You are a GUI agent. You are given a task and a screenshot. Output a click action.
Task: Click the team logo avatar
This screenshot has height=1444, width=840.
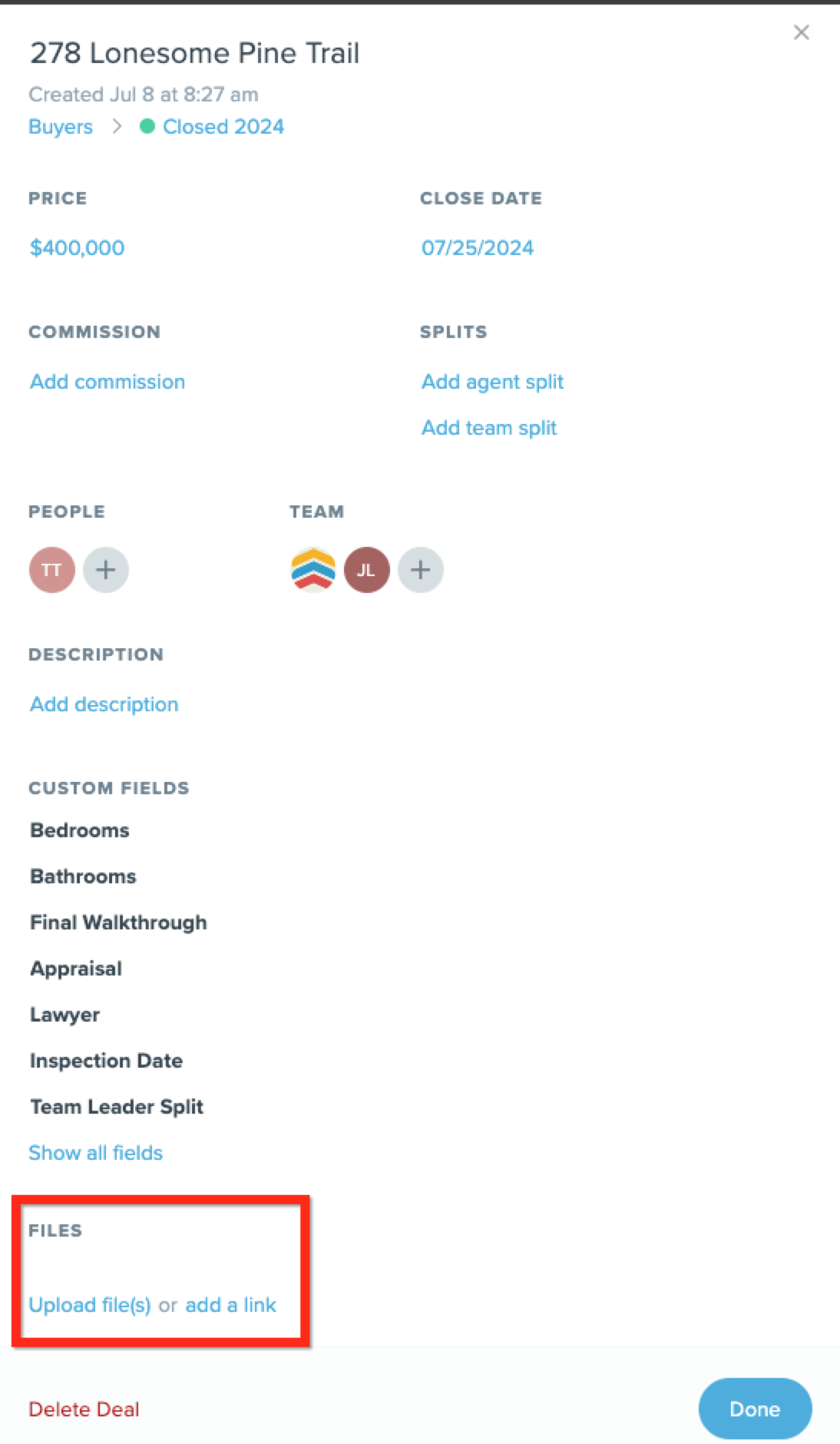(313, 570)
